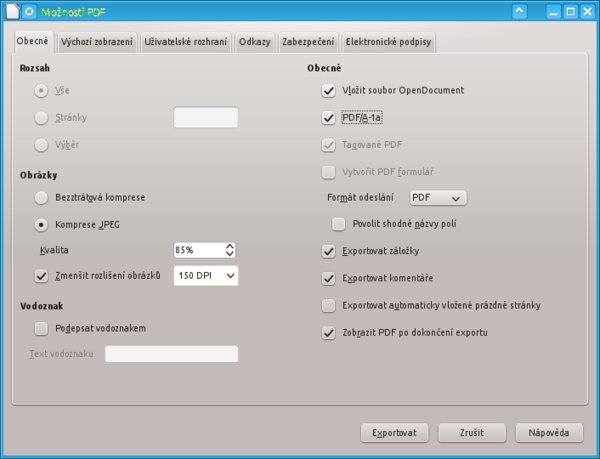Select the Stránky radio button
The height and width of the screenshot is (459, 600).
coord(41,118)
